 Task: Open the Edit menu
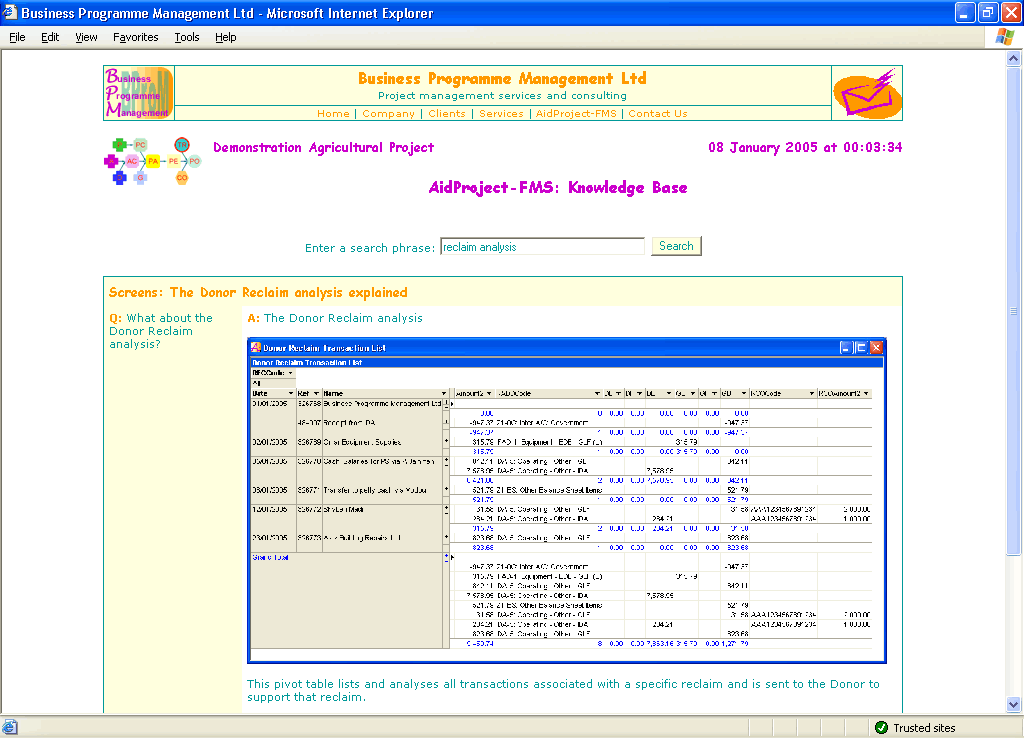[x=50, y=37]
